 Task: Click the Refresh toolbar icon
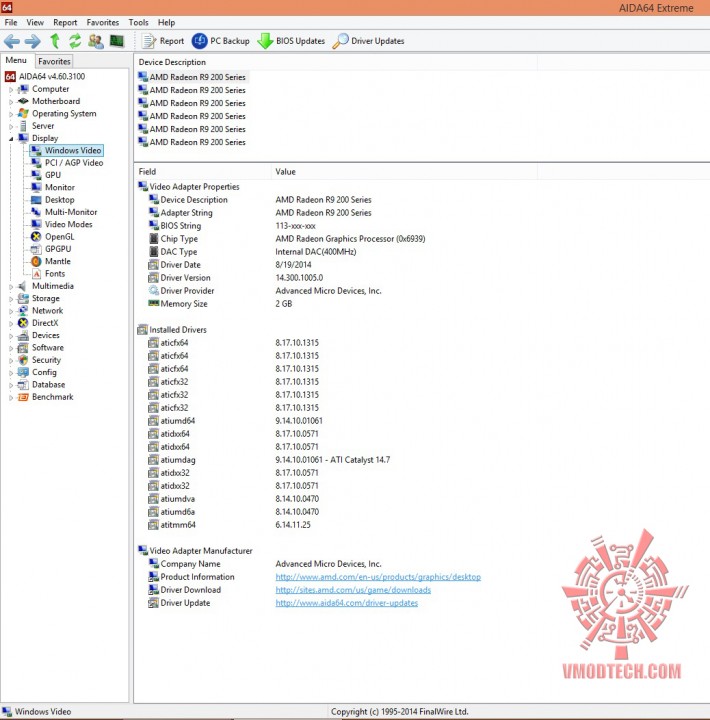pos(75,41)
